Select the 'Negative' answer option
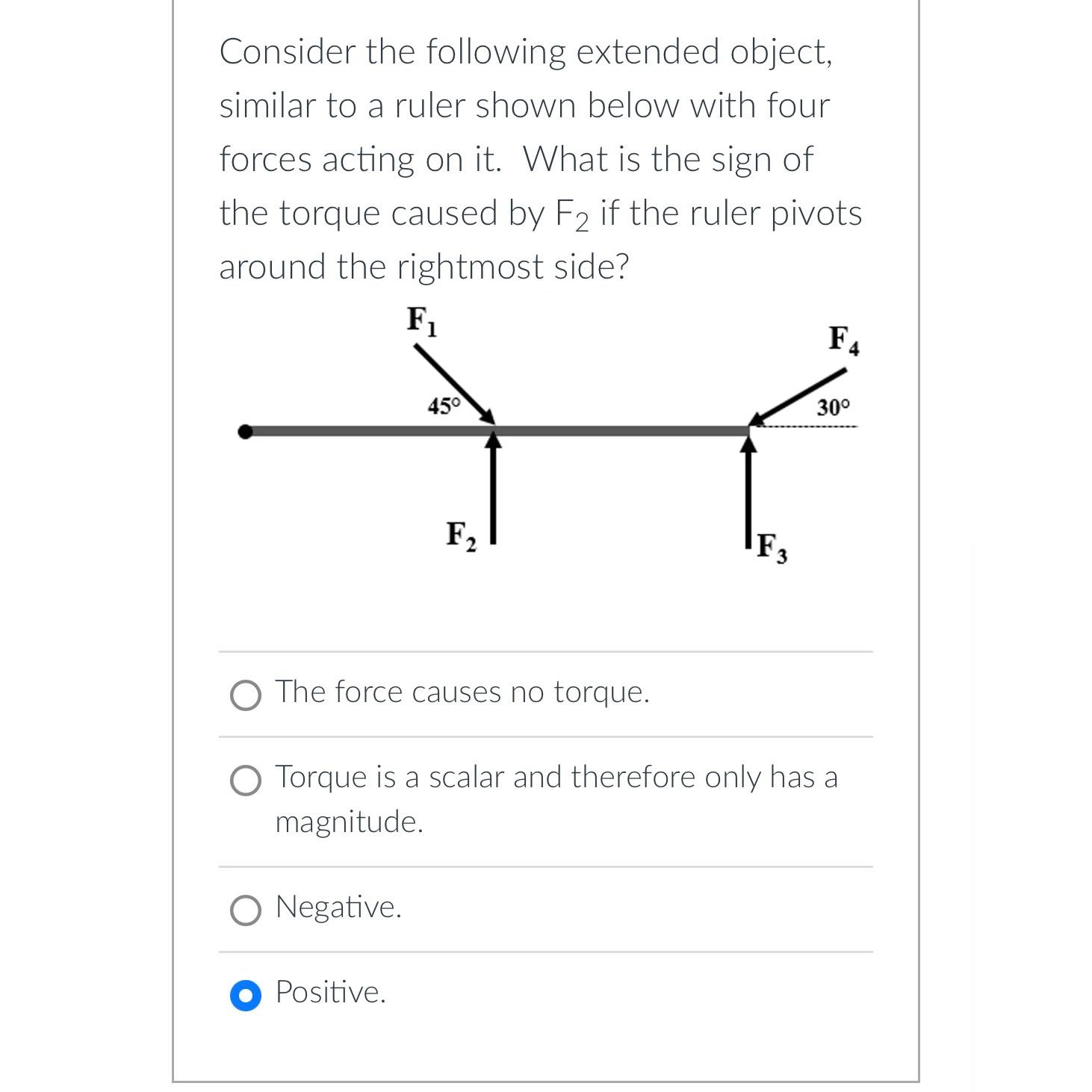Image resolution: width=1092 pixels, height=1092 pixels. coord(338,908)
